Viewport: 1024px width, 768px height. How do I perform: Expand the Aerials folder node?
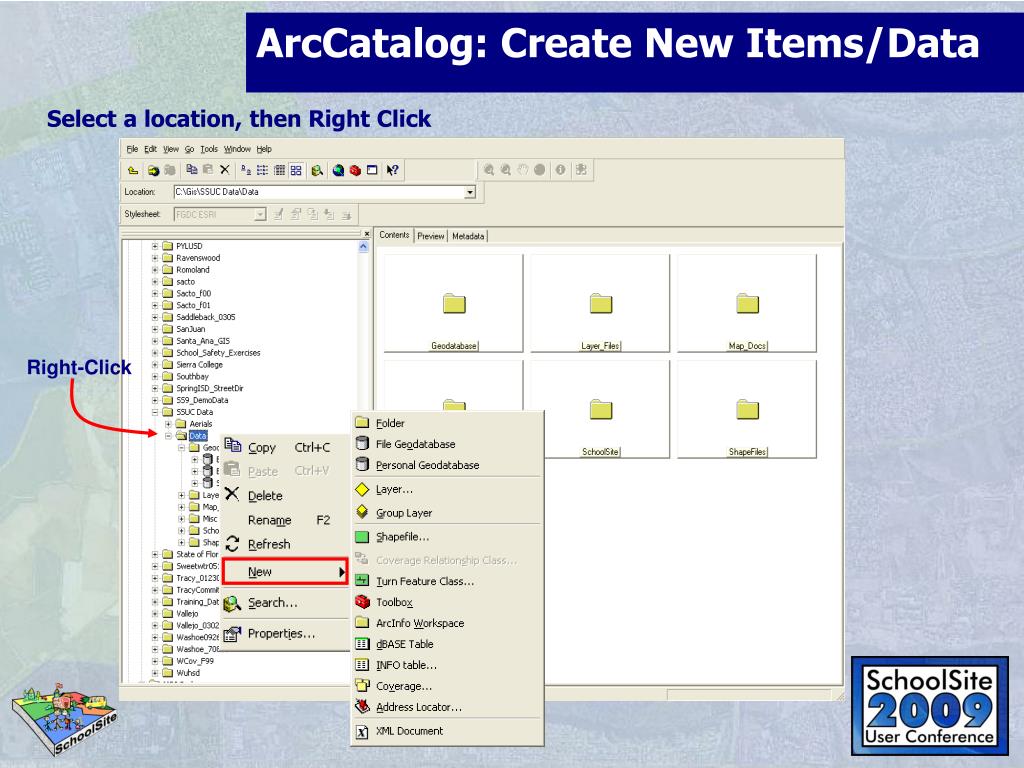[168, 424]
